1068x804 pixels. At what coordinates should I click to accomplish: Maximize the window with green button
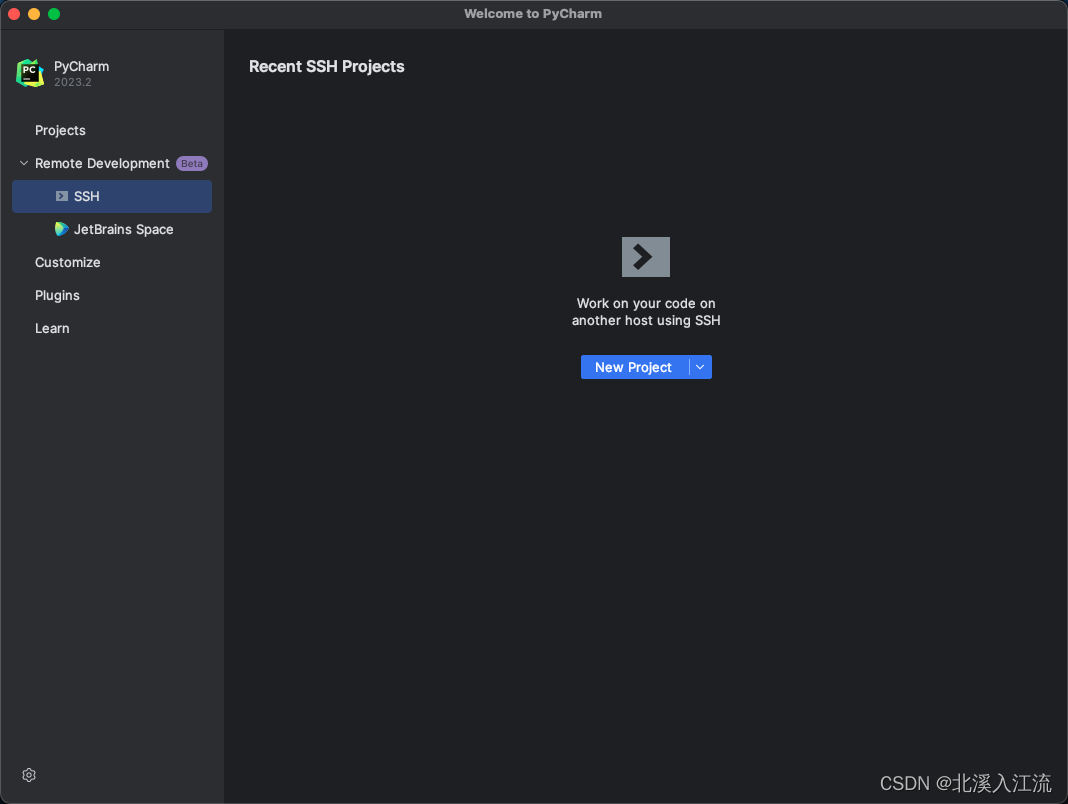click(54, 14)
